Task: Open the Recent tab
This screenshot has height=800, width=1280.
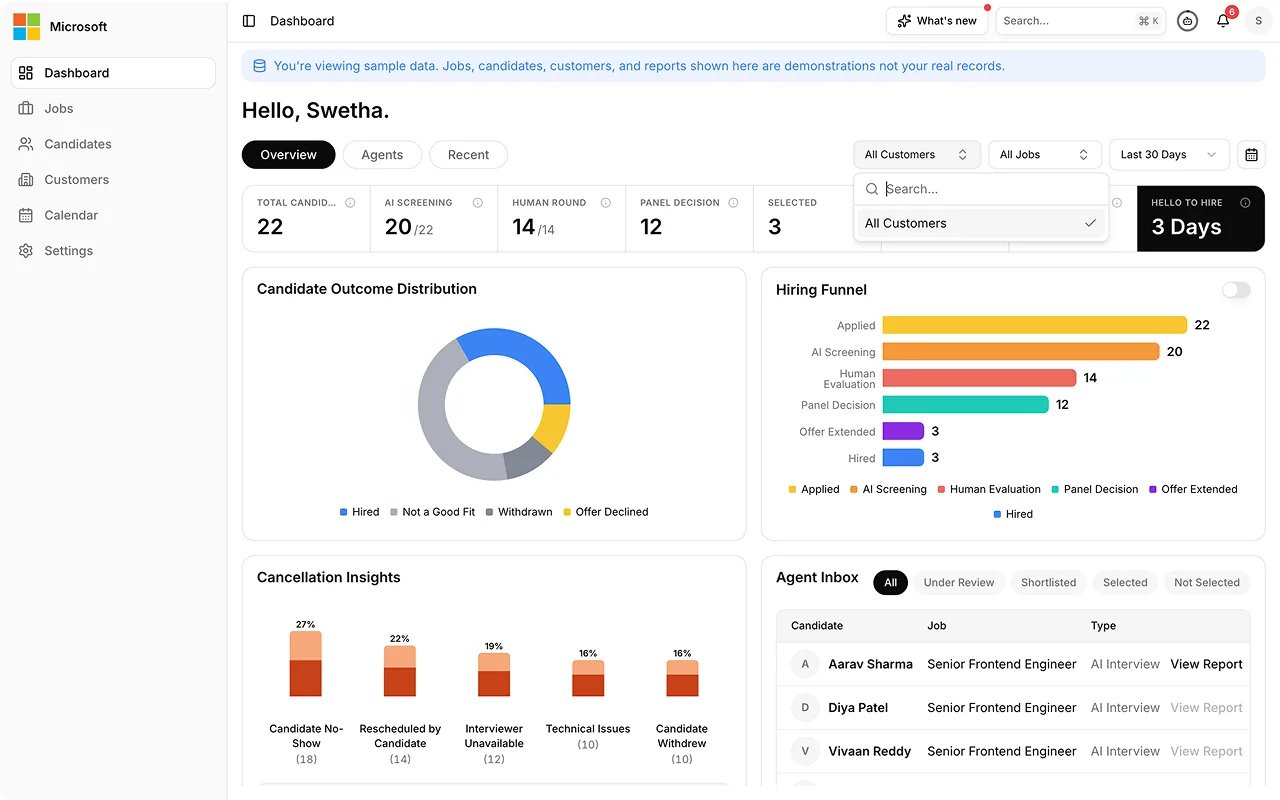Action: point(468,155)
